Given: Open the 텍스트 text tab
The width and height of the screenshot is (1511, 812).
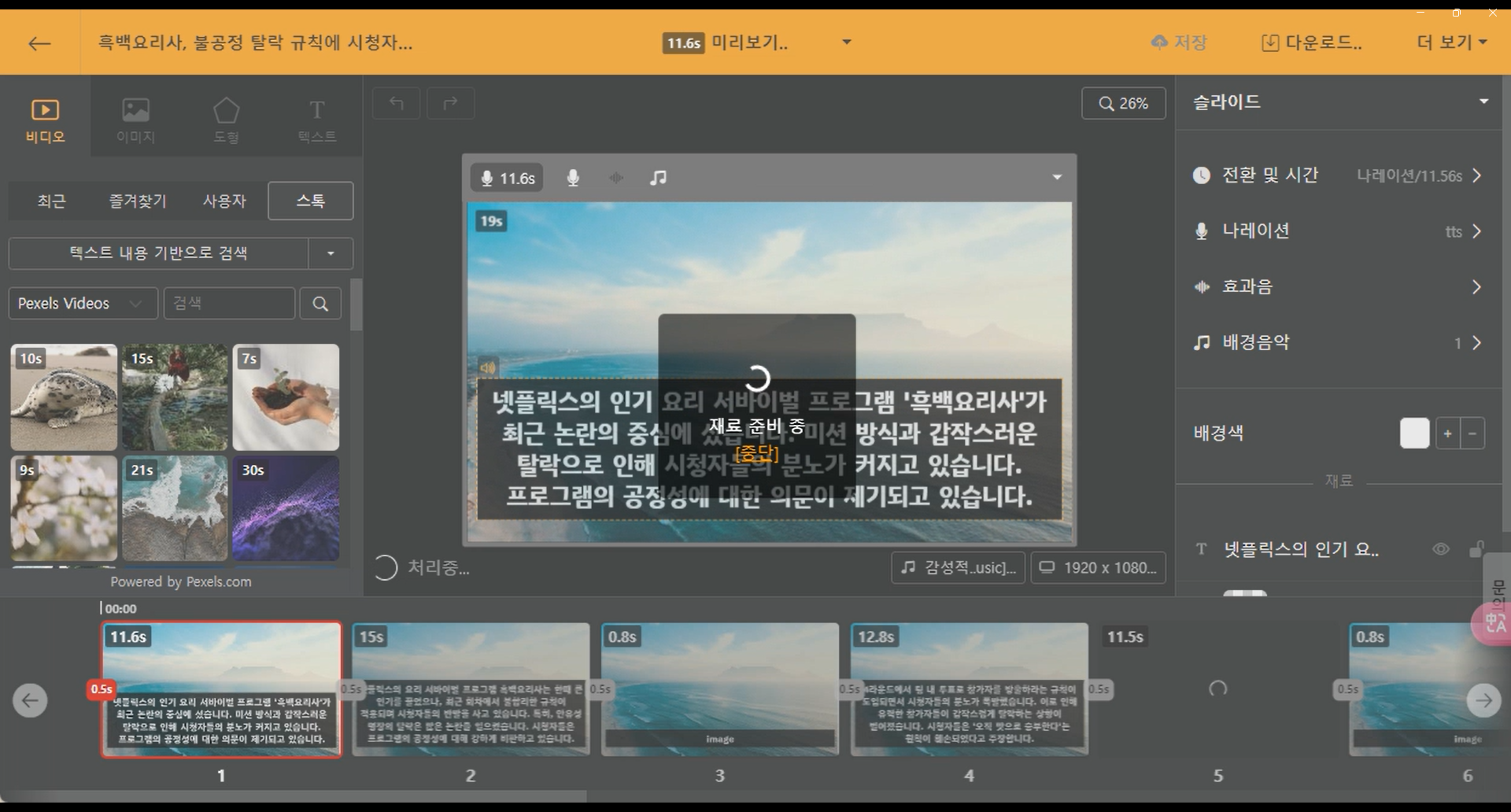Looking at the screenshot, I should (316, 120).
